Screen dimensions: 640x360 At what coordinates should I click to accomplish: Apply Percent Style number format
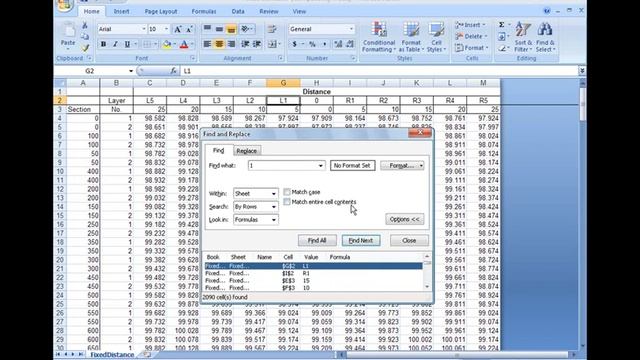coord(312,44)
